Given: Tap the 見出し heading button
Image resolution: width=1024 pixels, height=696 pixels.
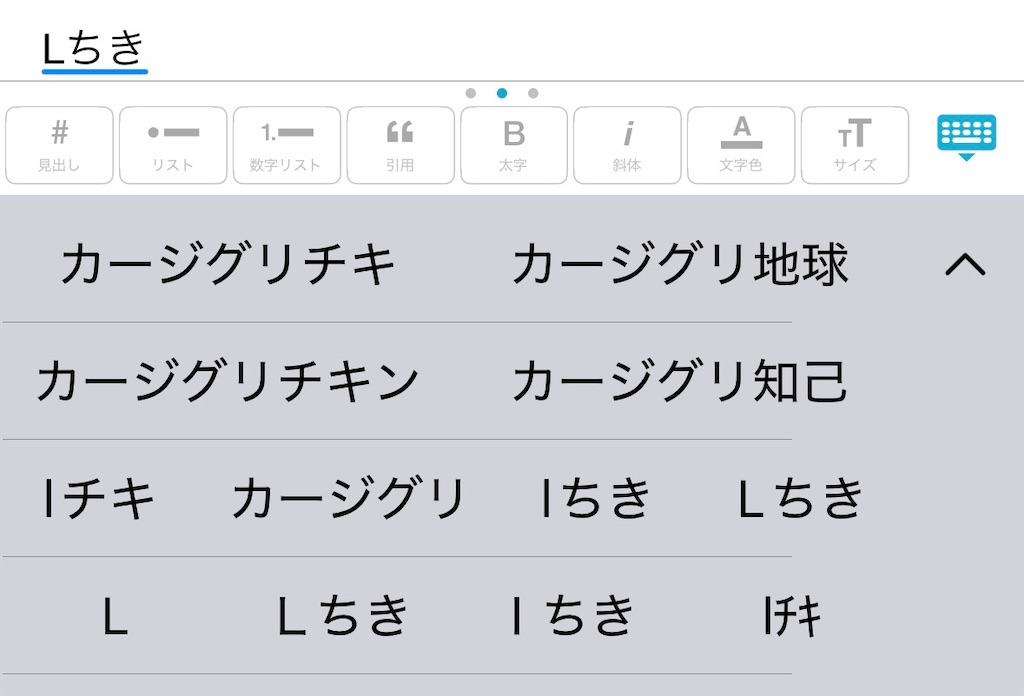Looking at the screenshot, I should click(x=59, y=145).
